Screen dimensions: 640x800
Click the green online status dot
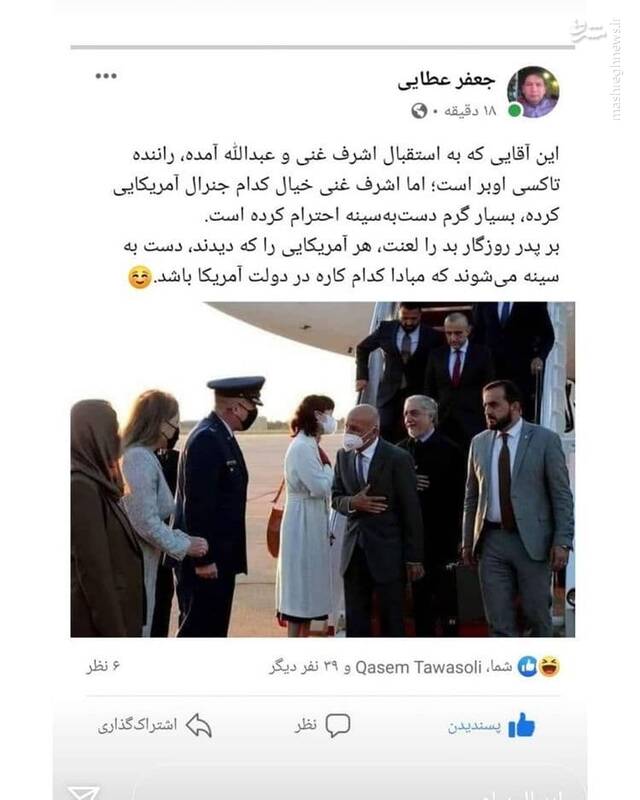514,110
